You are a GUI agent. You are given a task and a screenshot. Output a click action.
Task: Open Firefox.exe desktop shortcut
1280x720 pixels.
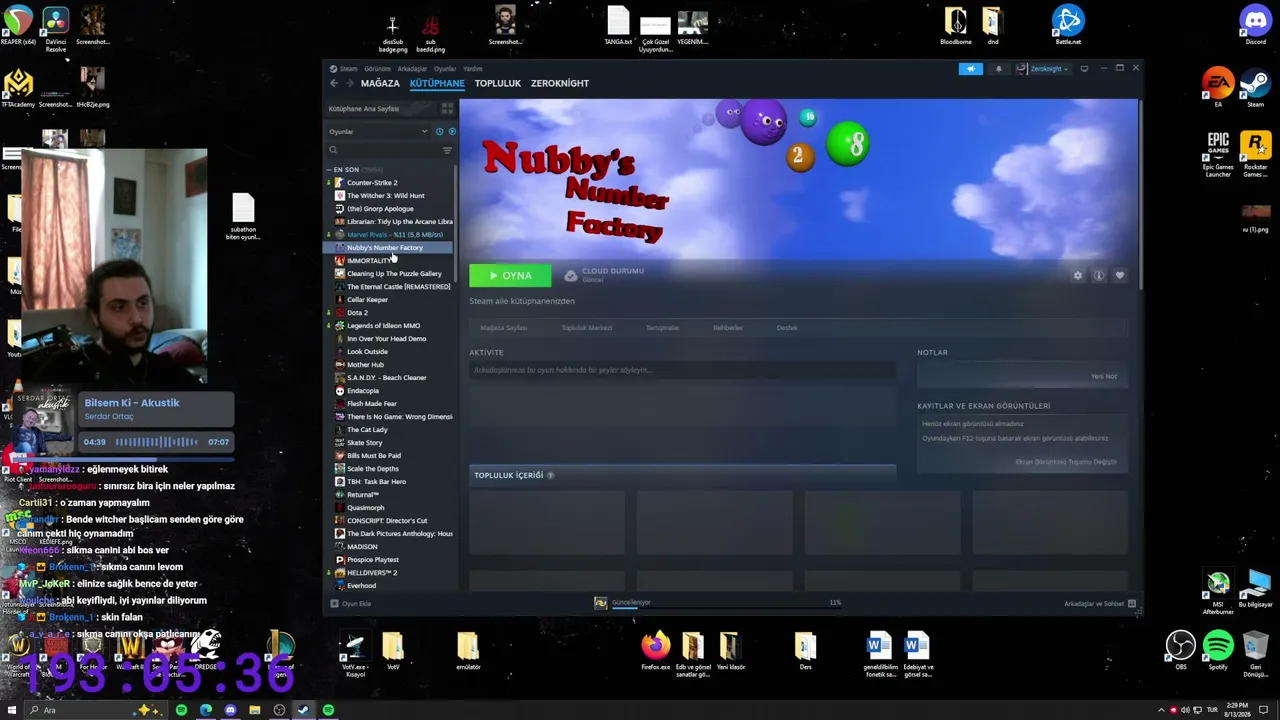[656, 650]
